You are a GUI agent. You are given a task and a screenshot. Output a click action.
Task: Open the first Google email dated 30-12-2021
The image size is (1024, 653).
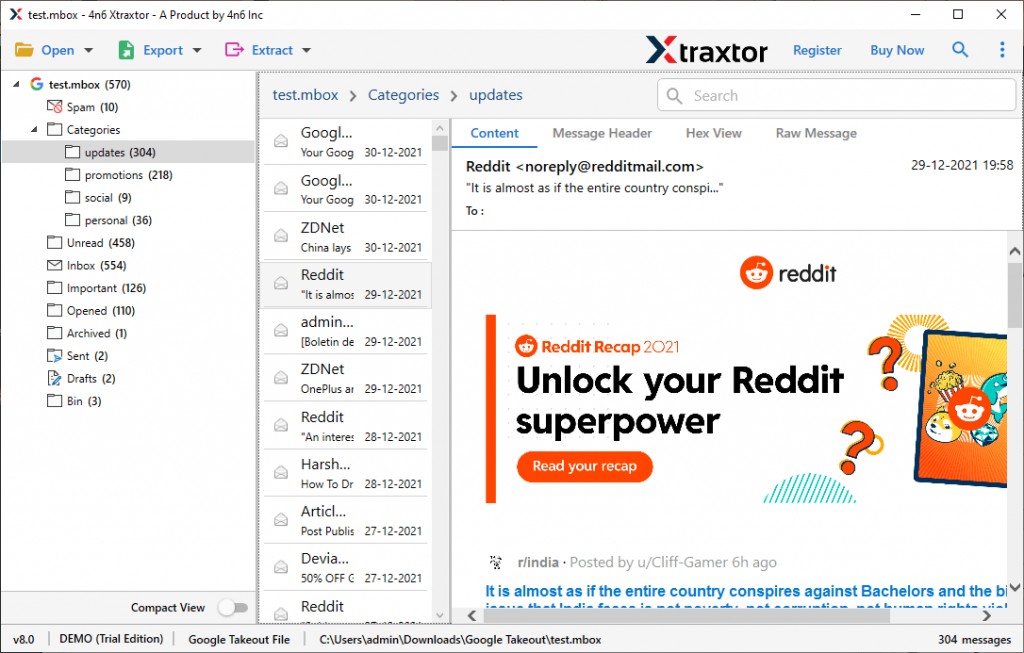[346, 142]
